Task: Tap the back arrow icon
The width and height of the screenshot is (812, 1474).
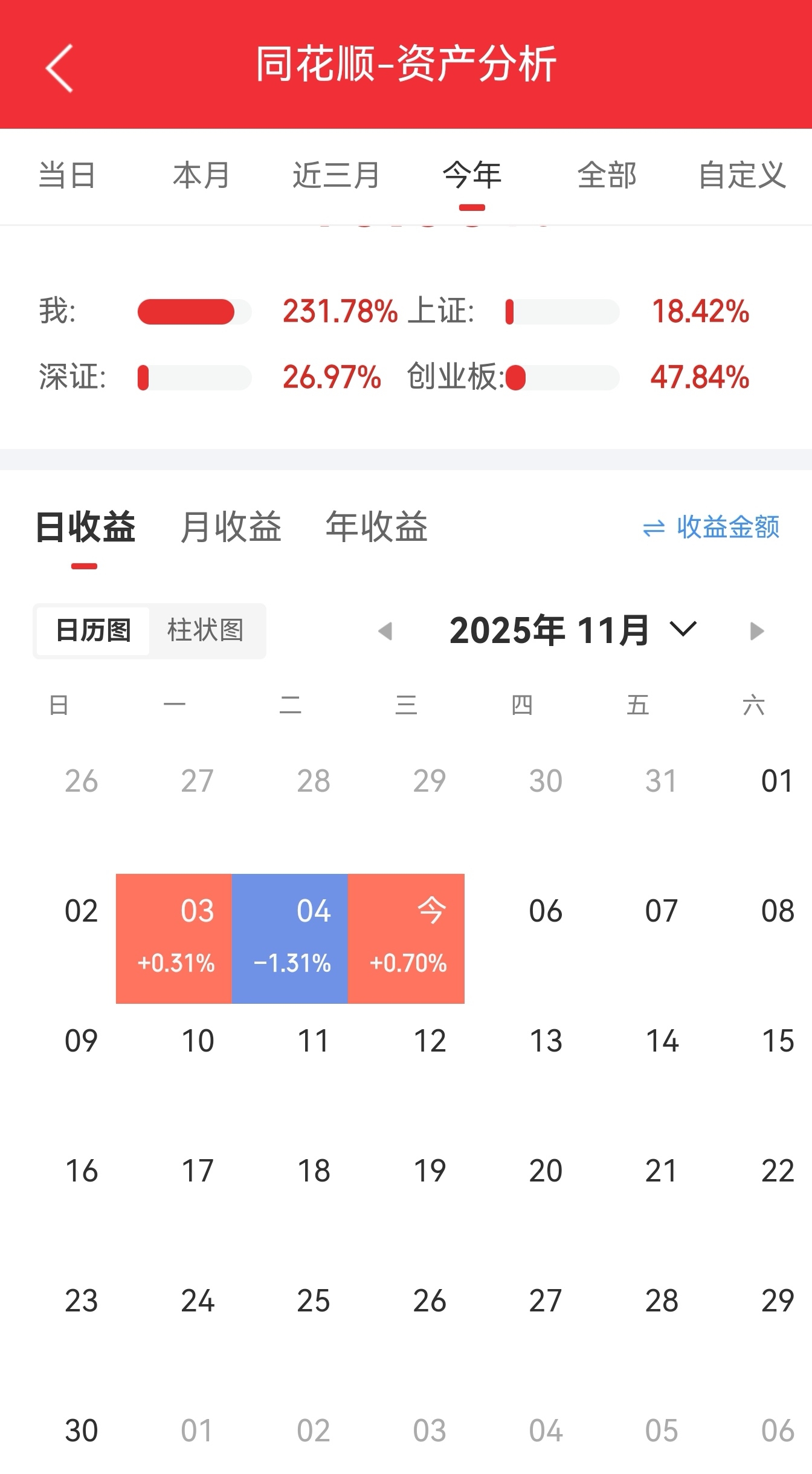Action: 59,68
